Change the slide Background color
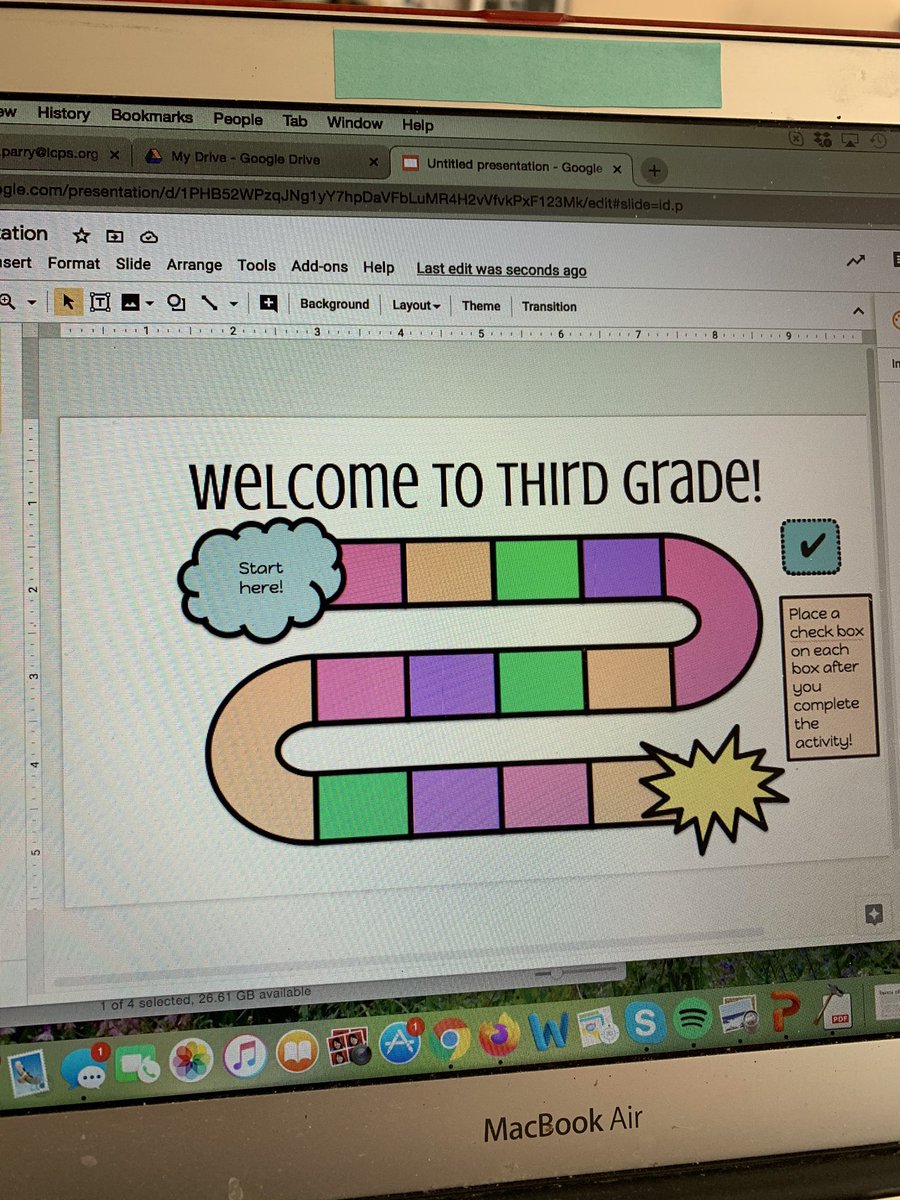Viewport: 900px width, 1200px height. [x=334, y=304]
